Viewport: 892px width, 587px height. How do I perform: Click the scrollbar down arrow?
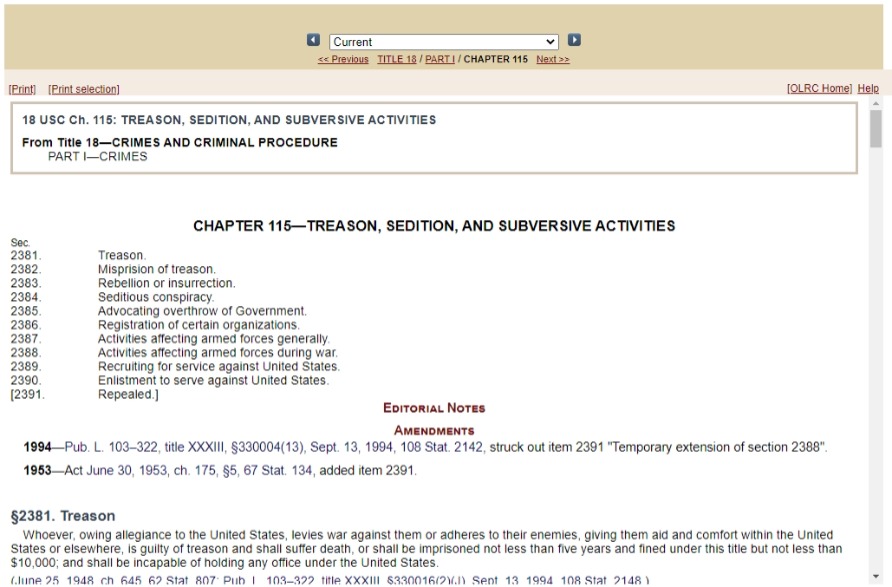click(876, 577)
